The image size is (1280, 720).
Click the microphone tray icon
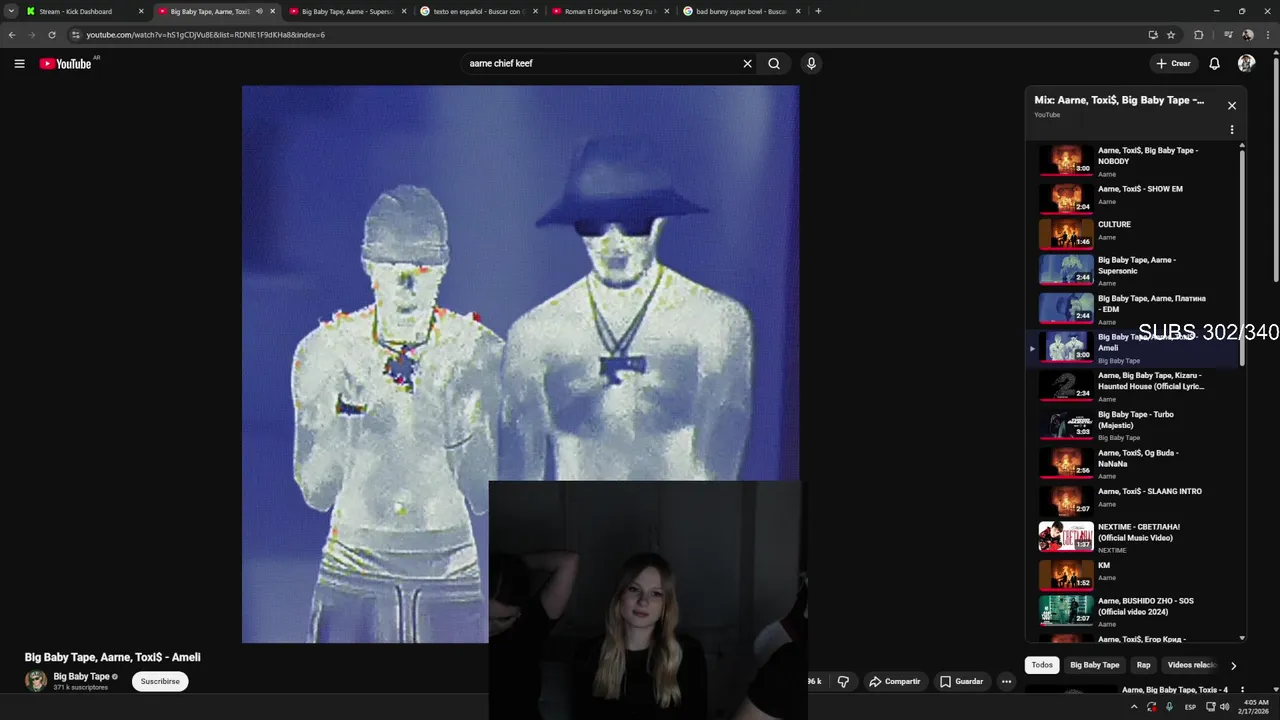[1169, 707]
